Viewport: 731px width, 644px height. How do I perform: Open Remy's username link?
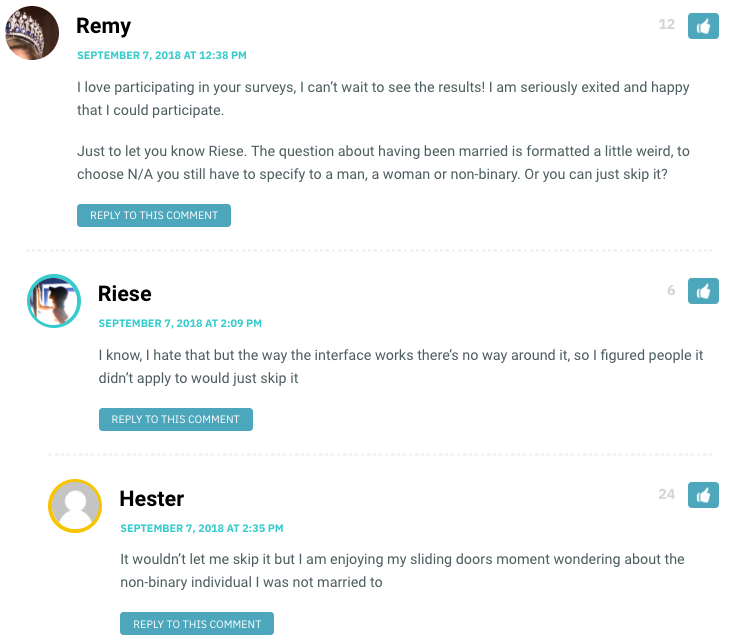(103, 26)
